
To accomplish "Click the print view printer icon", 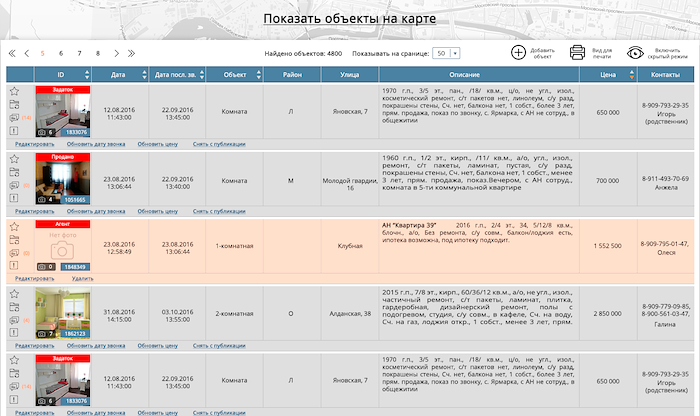I will (x=577, y=53).
